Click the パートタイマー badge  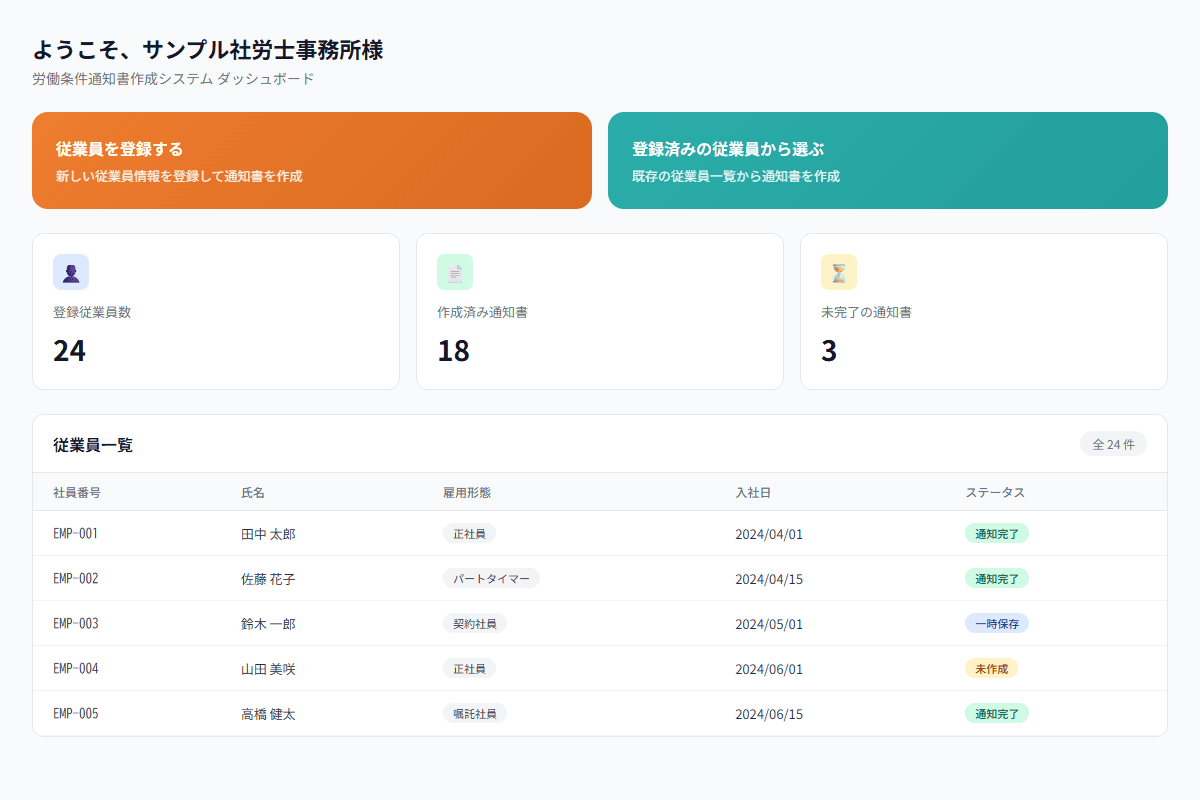[x=491, y=579]
